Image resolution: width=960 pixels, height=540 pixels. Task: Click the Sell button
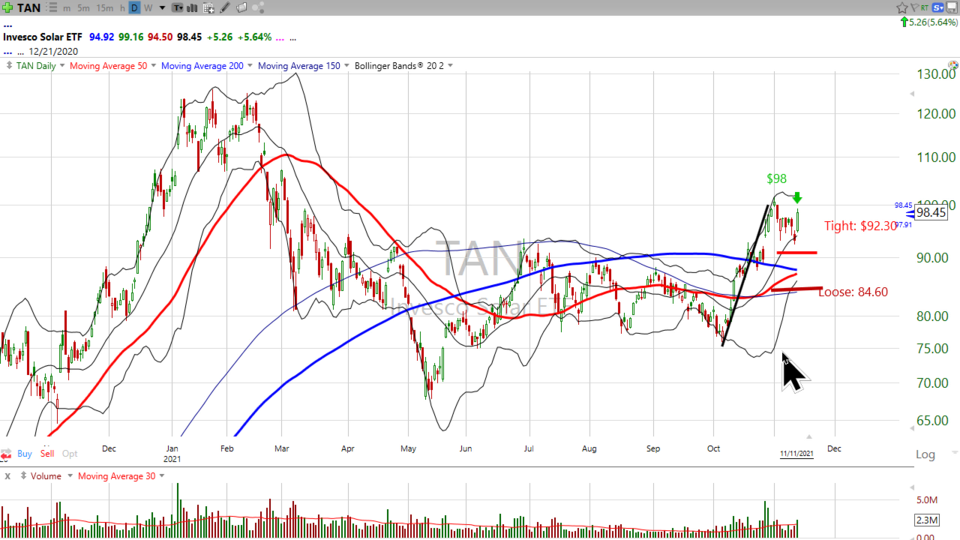(x=47, y=454)
